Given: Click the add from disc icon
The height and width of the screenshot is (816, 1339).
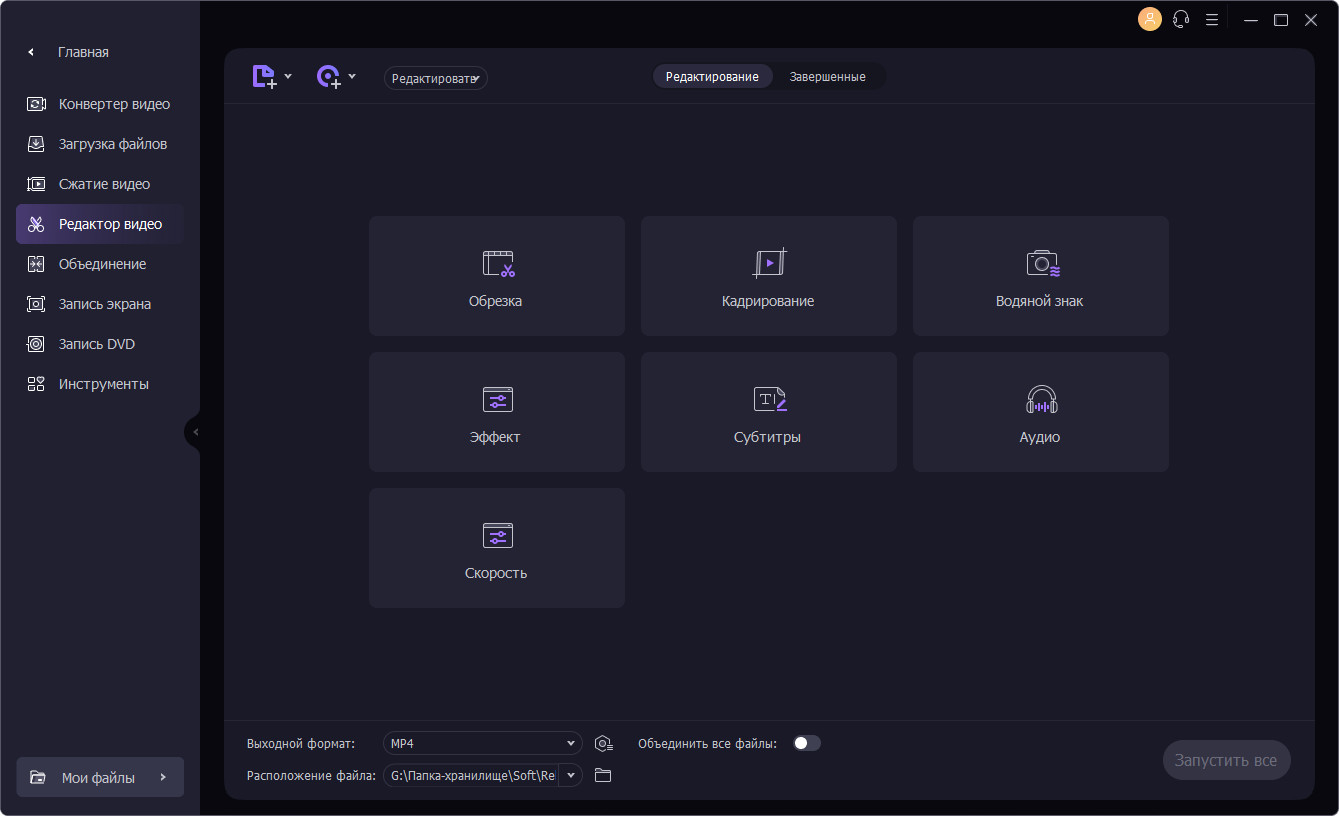Looking at the screenshot, I should click(x=329, y=77).
